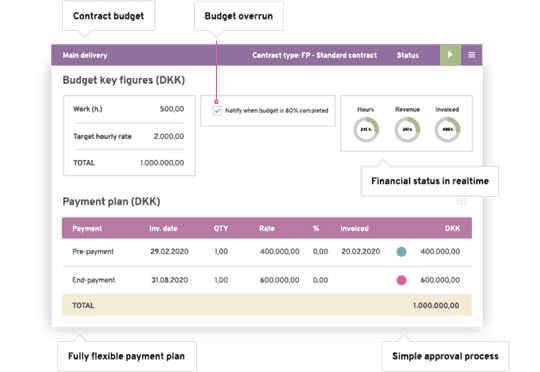Select the Pre-payment row label
The image size is (540, 372).
coord(93,251)
